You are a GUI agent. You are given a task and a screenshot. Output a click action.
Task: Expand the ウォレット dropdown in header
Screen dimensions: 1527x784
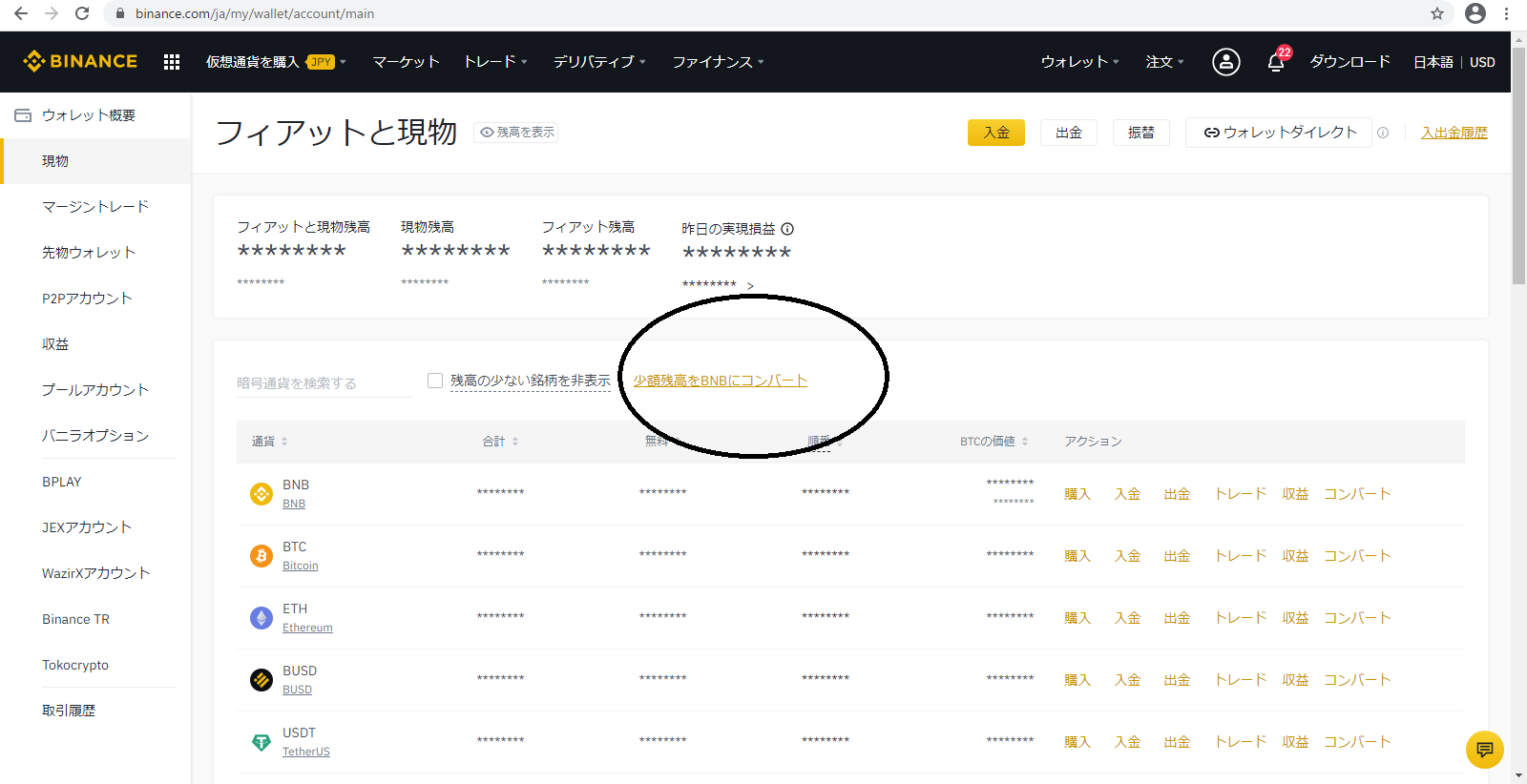coord(1079,62)
